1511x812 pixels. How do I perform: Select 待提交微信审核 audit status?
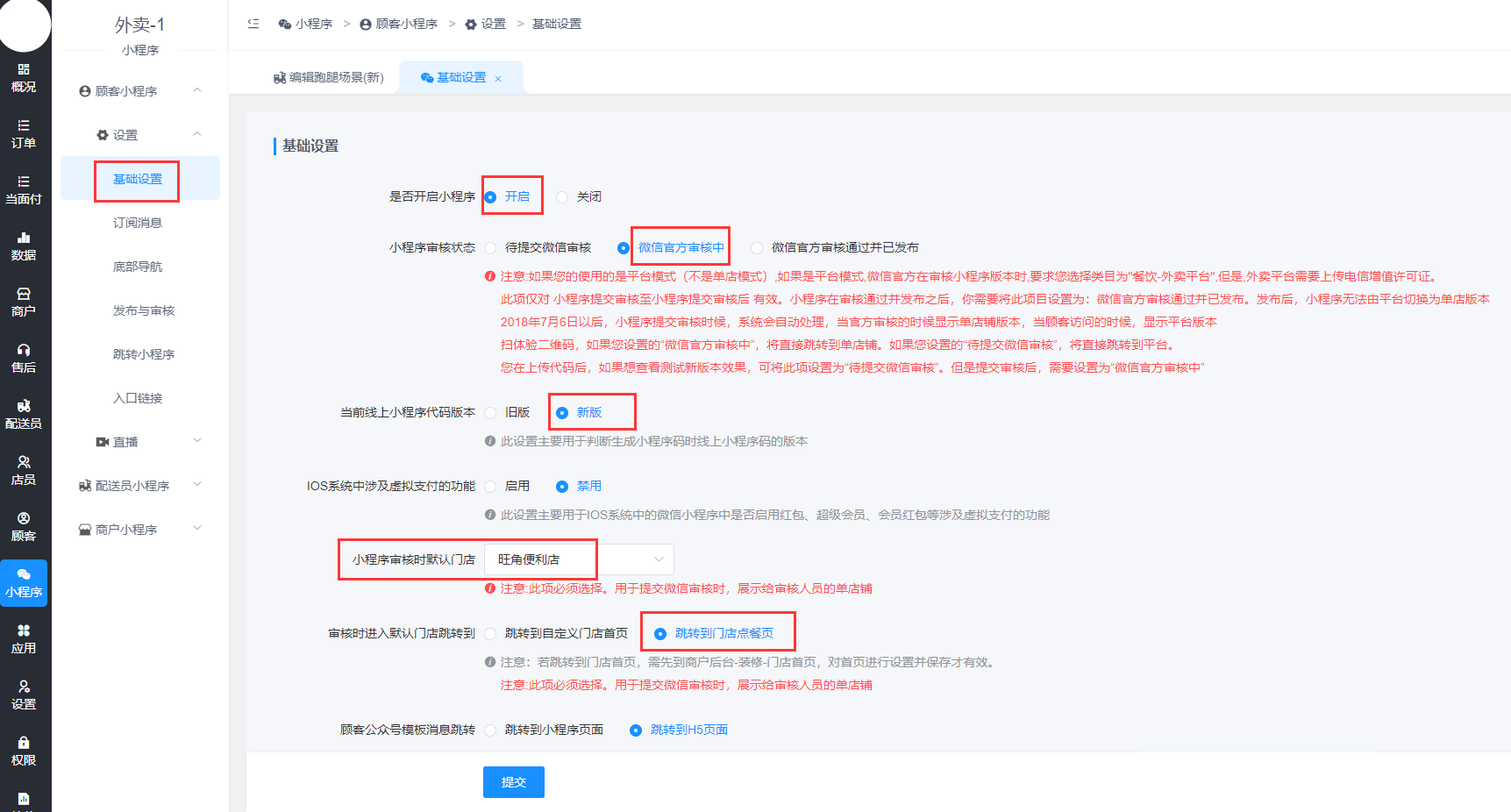491,248
